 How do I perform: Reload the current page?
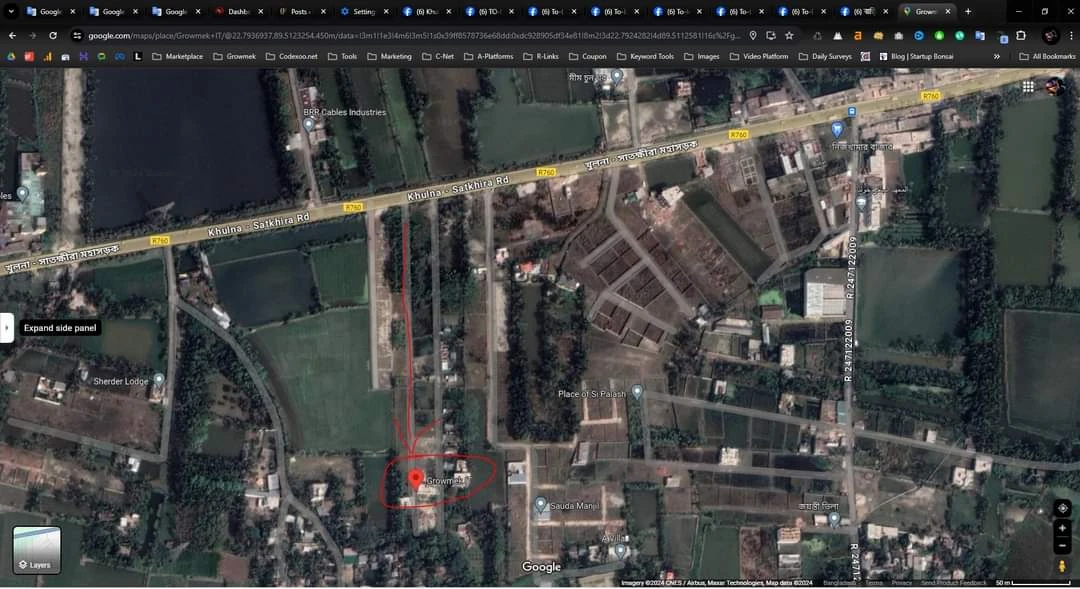coord(53,35)
